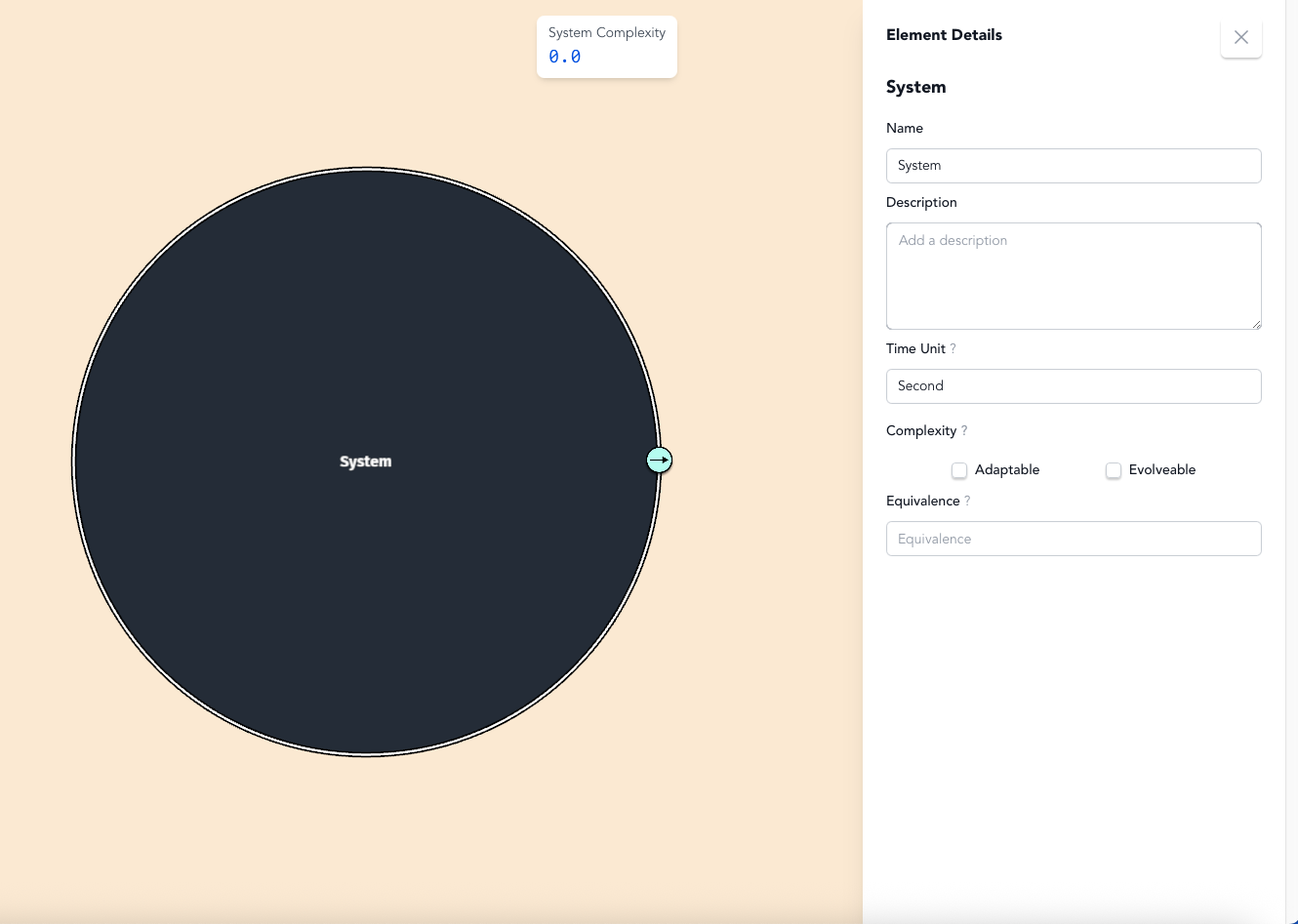Click the Element Details heading
This screenshot has width=1298, height=924.
pyautogui.click(x=944, y=35)
